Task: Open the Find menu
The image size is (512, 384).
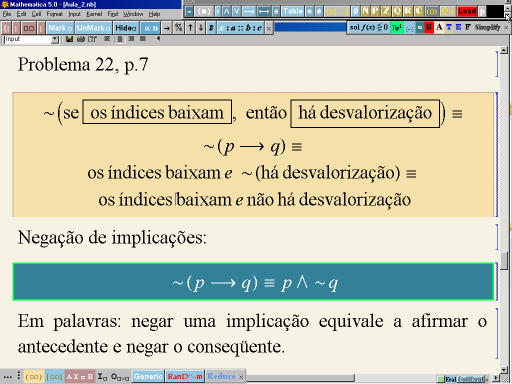Action: point(113,14)
